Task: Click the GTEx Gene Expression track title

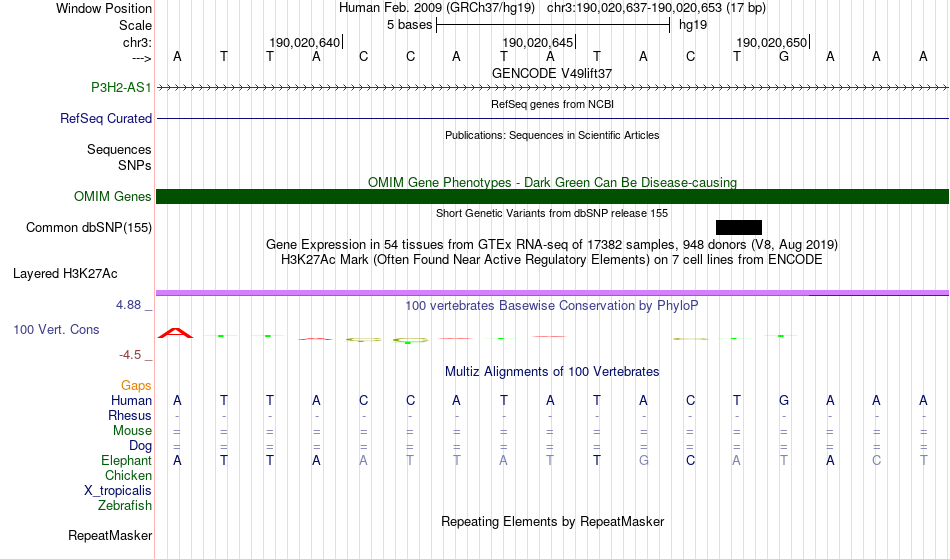Action: pyautogui.click(x=552, y=245)
